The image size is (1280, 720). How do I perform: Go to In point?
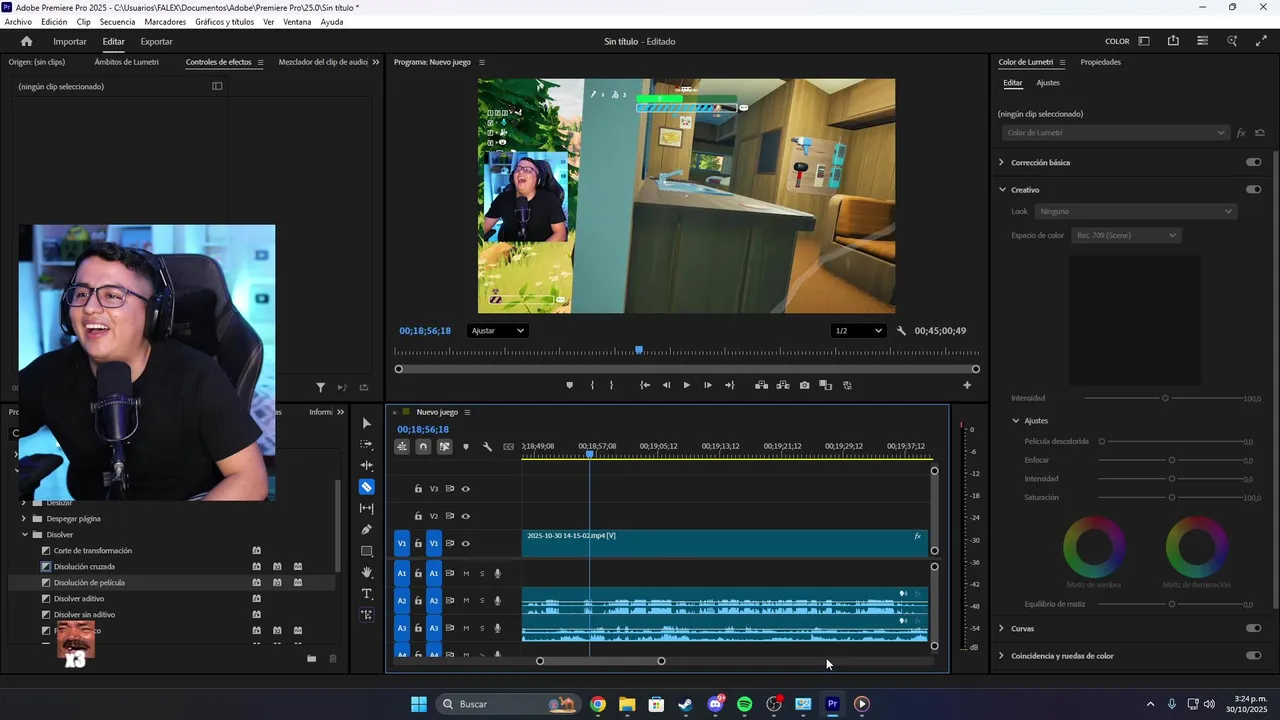point(645,385)
